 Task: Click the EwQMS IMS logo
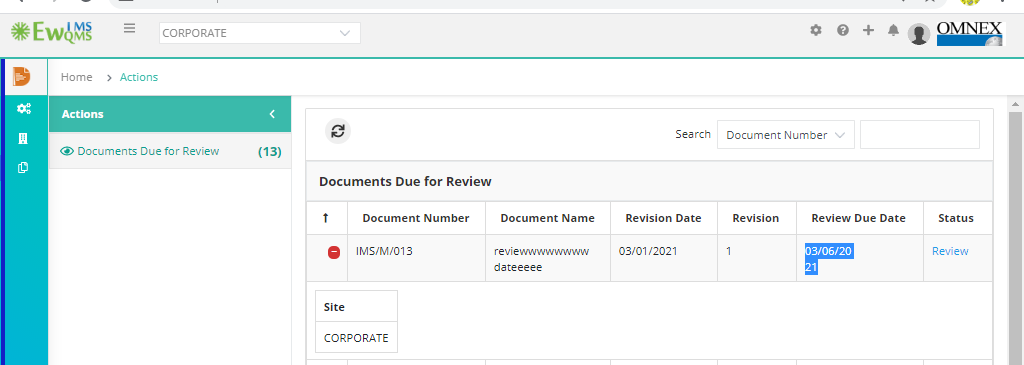[x=52, y=32]
